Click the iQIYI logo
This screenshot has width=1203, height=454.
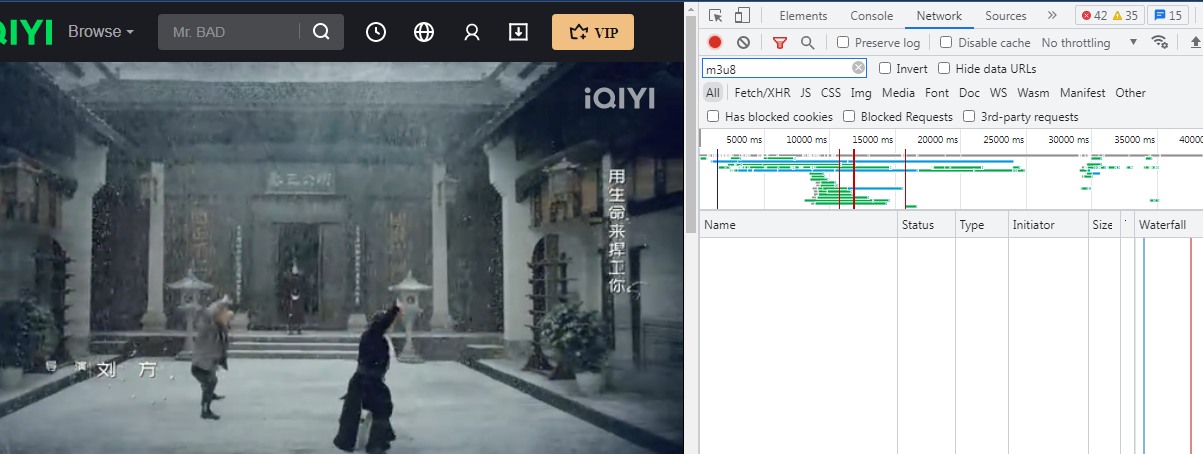[x=26, y=32]
